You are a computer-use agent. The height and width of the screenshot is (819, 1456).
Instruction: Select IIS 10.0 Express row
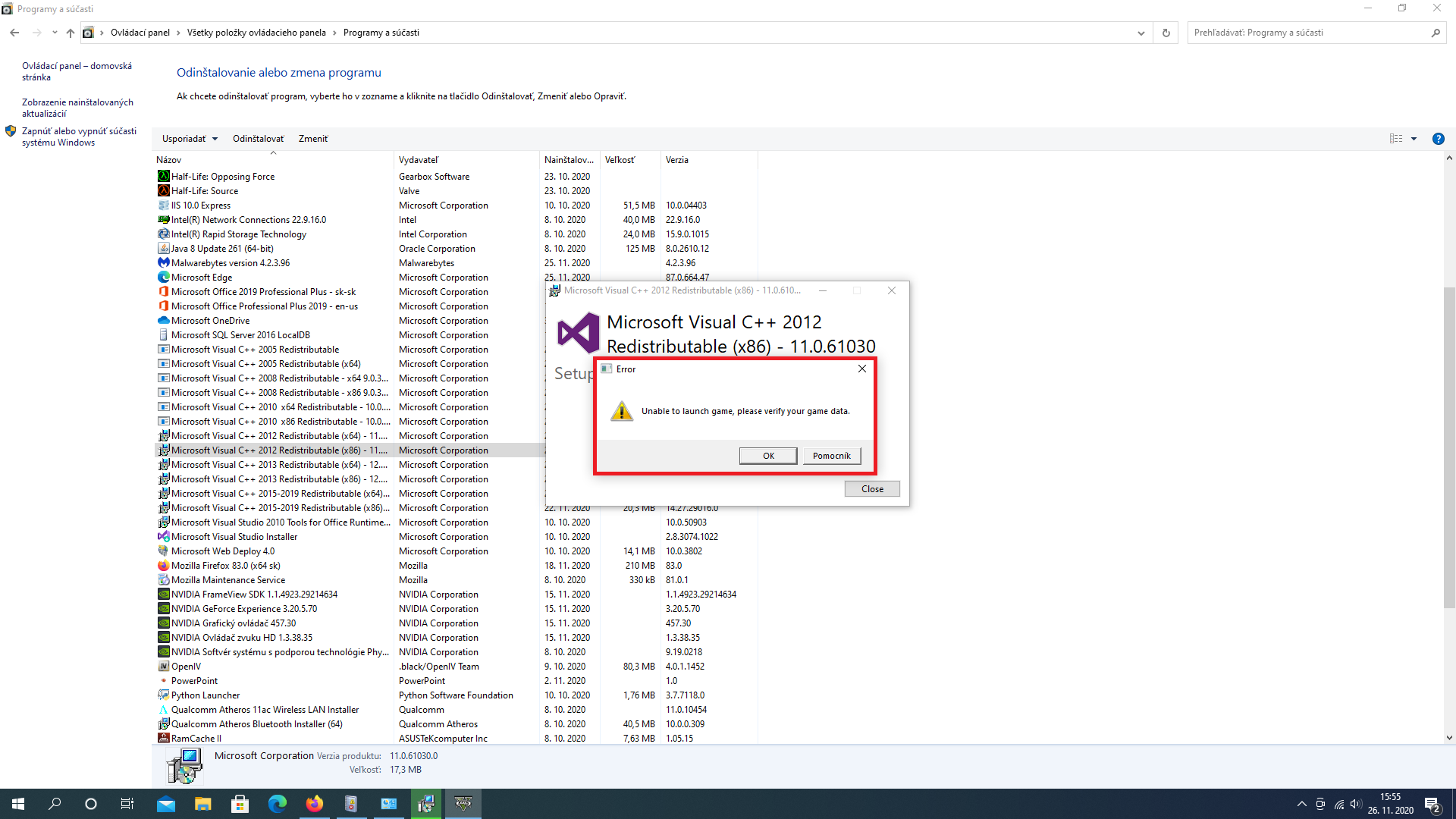(457, 206)
